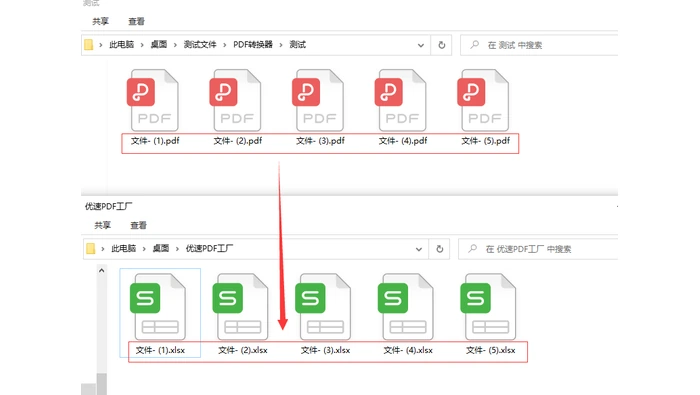700x395 pixels.
Task: Go to PDF转换器 in breadcrumb
Action: click(x=253, y=45)
